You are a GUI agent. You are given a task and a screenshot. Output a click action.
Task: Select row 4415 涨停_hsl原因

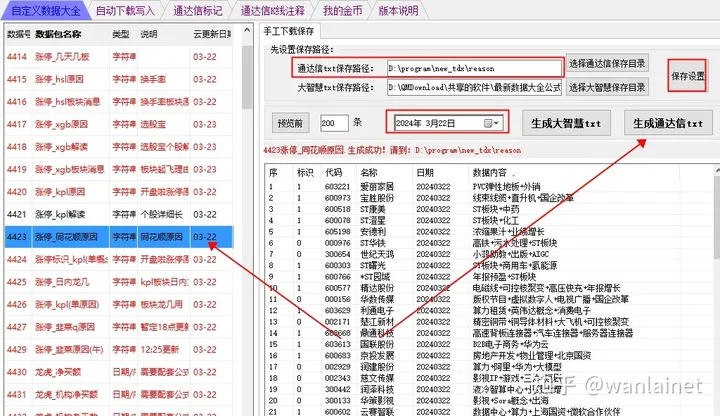coord(119,79)
